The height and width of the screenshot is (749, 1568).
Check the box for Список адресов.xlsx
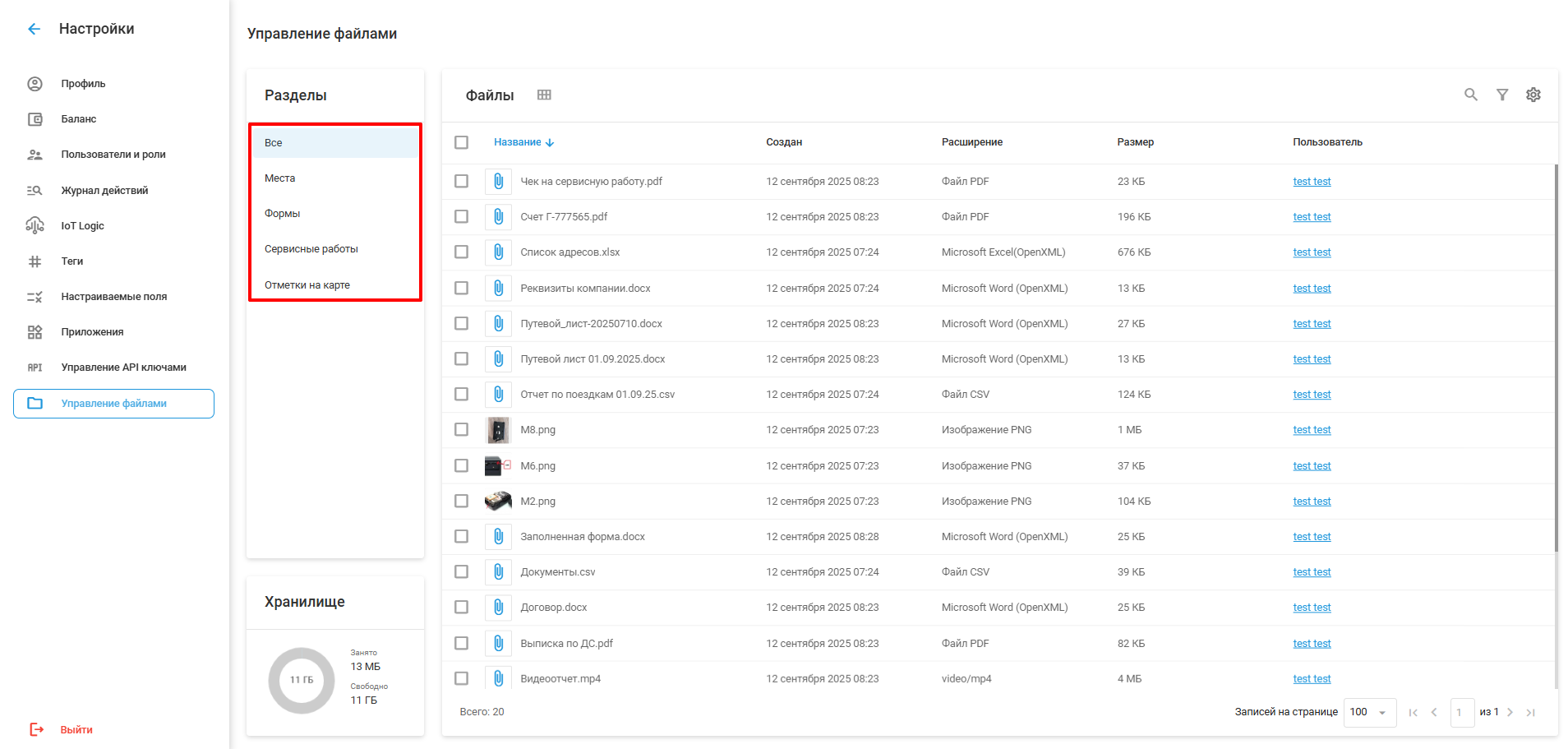coord(462,252)
